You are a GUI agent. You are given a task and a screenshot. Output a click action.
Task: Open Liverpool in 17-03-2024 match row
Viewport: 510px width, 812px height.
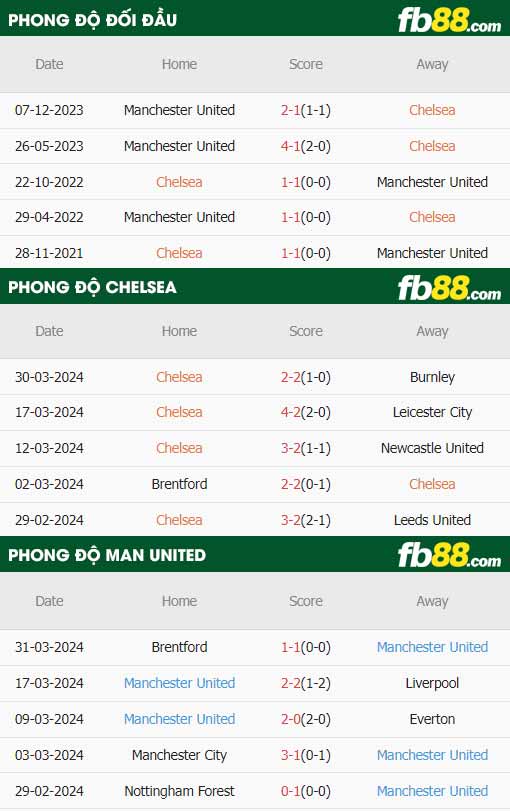tap(432, 683)
